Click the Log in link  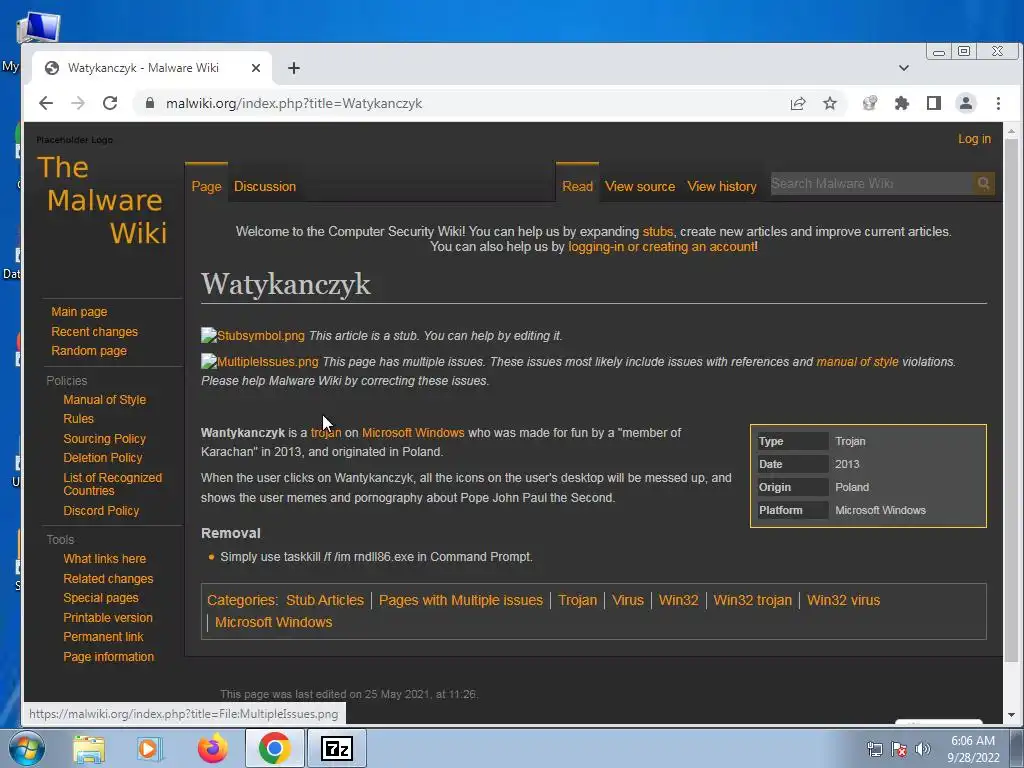(x=974, y=139)
